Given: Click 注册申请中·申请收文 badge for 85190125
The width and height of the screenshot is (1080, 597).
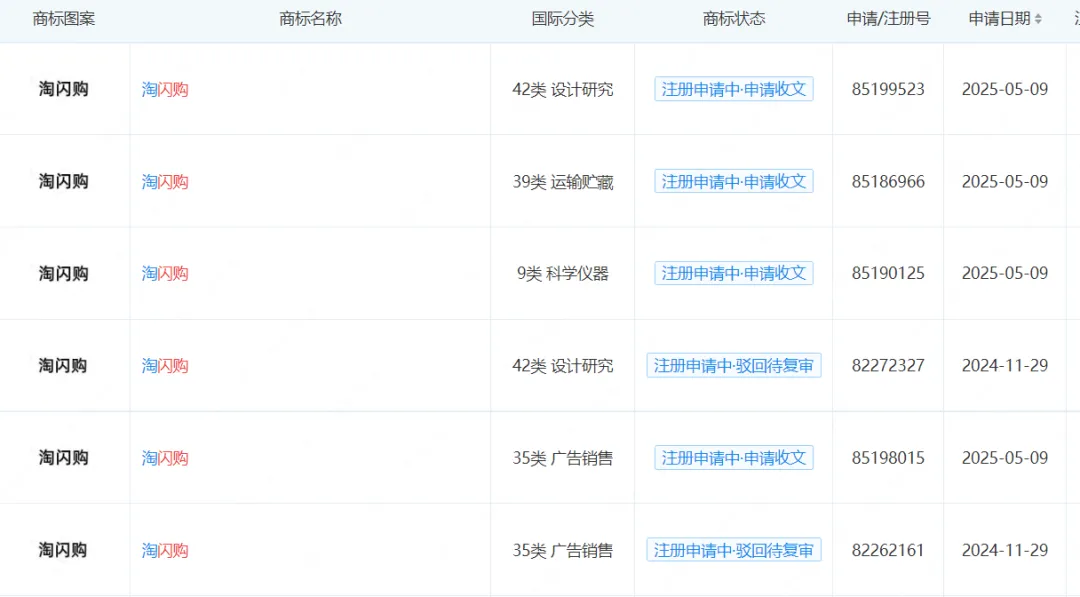Looking at the screenshot, I should [733, 273].
